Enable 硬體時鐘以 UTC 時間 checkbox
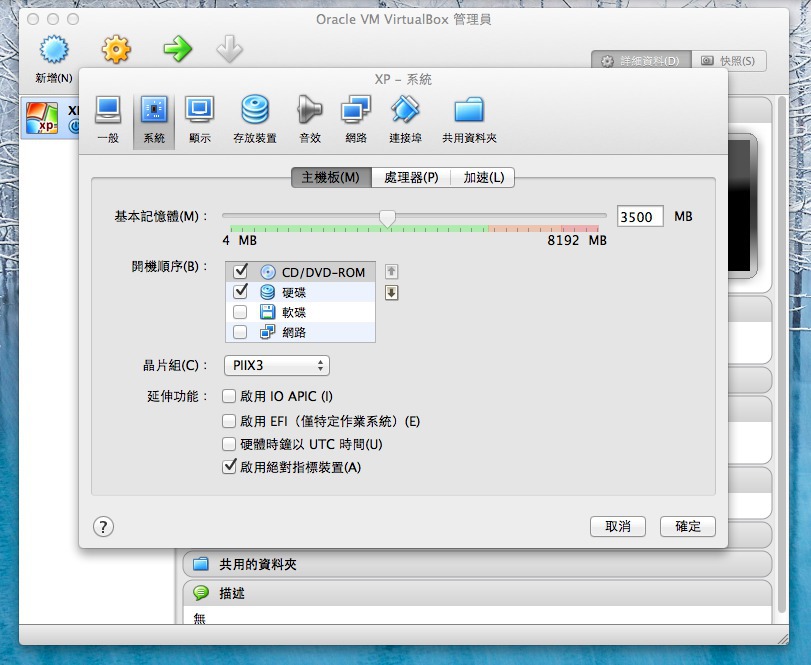This screenshot has height=665, width=811. 229,444
